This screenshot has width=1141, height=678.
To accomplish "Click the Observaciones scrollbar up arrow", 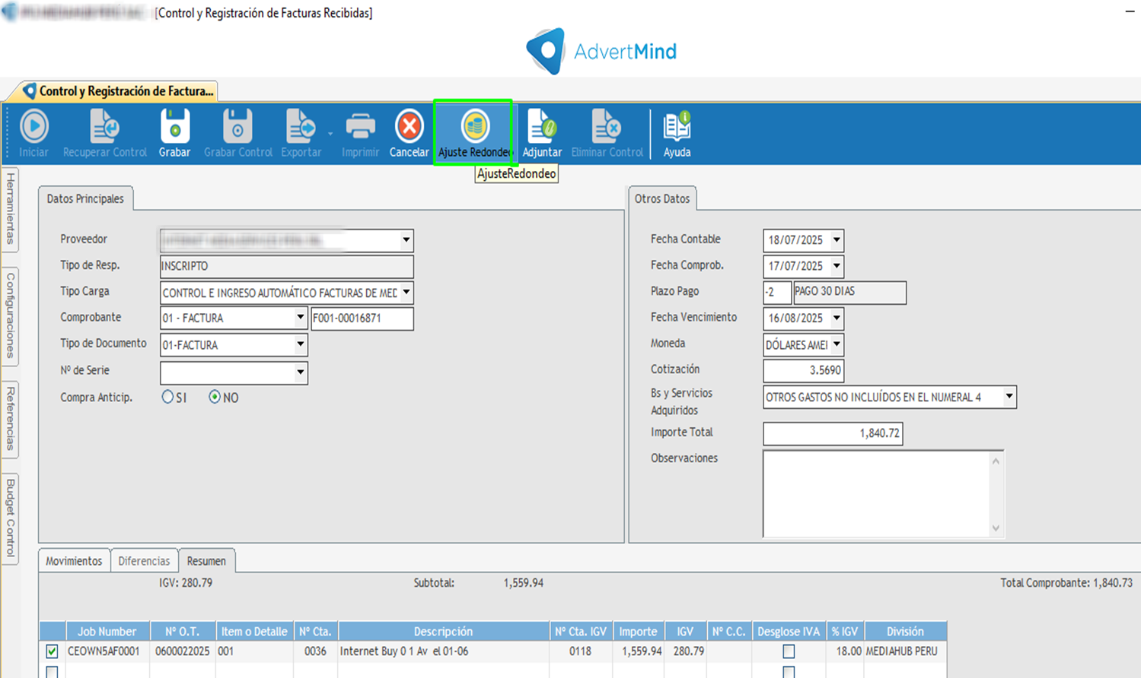I will (996, 460).
